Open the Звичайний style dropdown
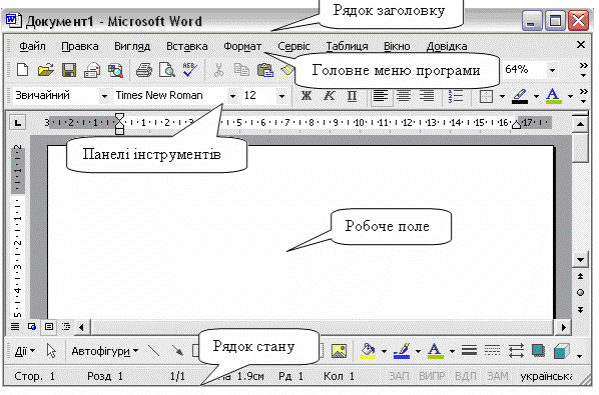 point(104,96)
